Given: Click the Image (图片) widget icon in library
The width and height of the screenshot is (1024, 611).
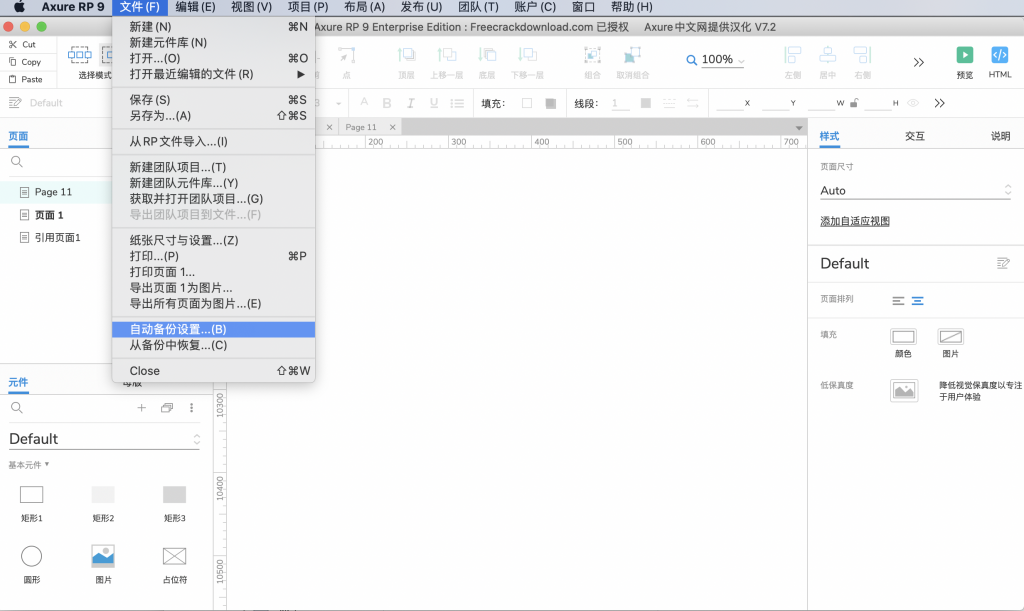Looking at the screenshot, I should coord(103,556).
